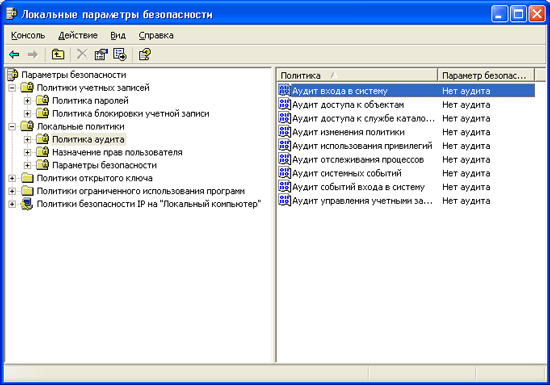Click the icon of Аудит входа в систему
The height and width of the screenshot is (385, 550).
point(284,90)
